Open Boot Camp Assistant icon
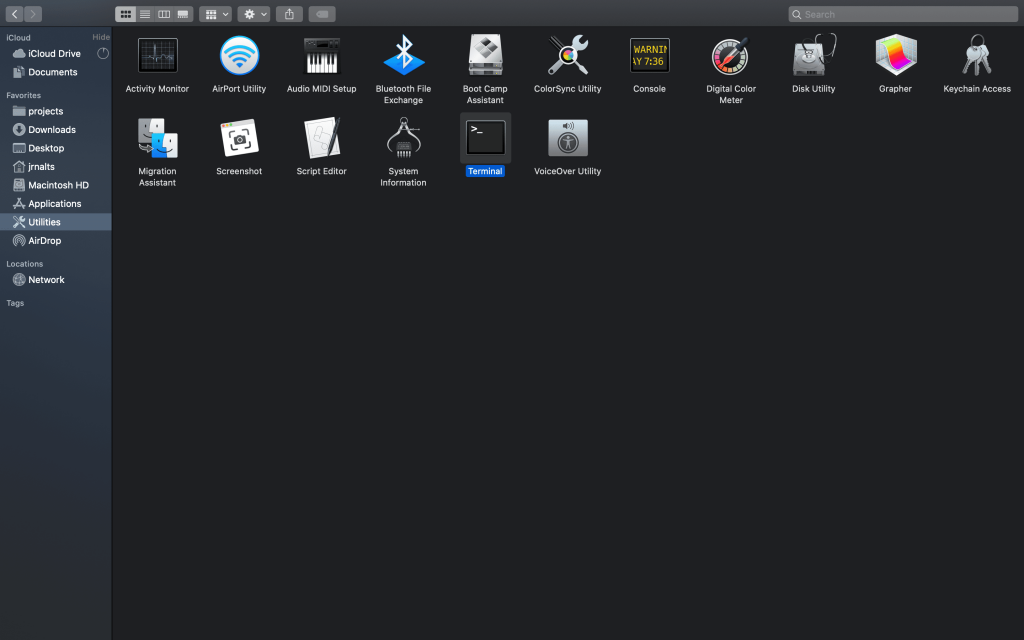 (485, 56)
